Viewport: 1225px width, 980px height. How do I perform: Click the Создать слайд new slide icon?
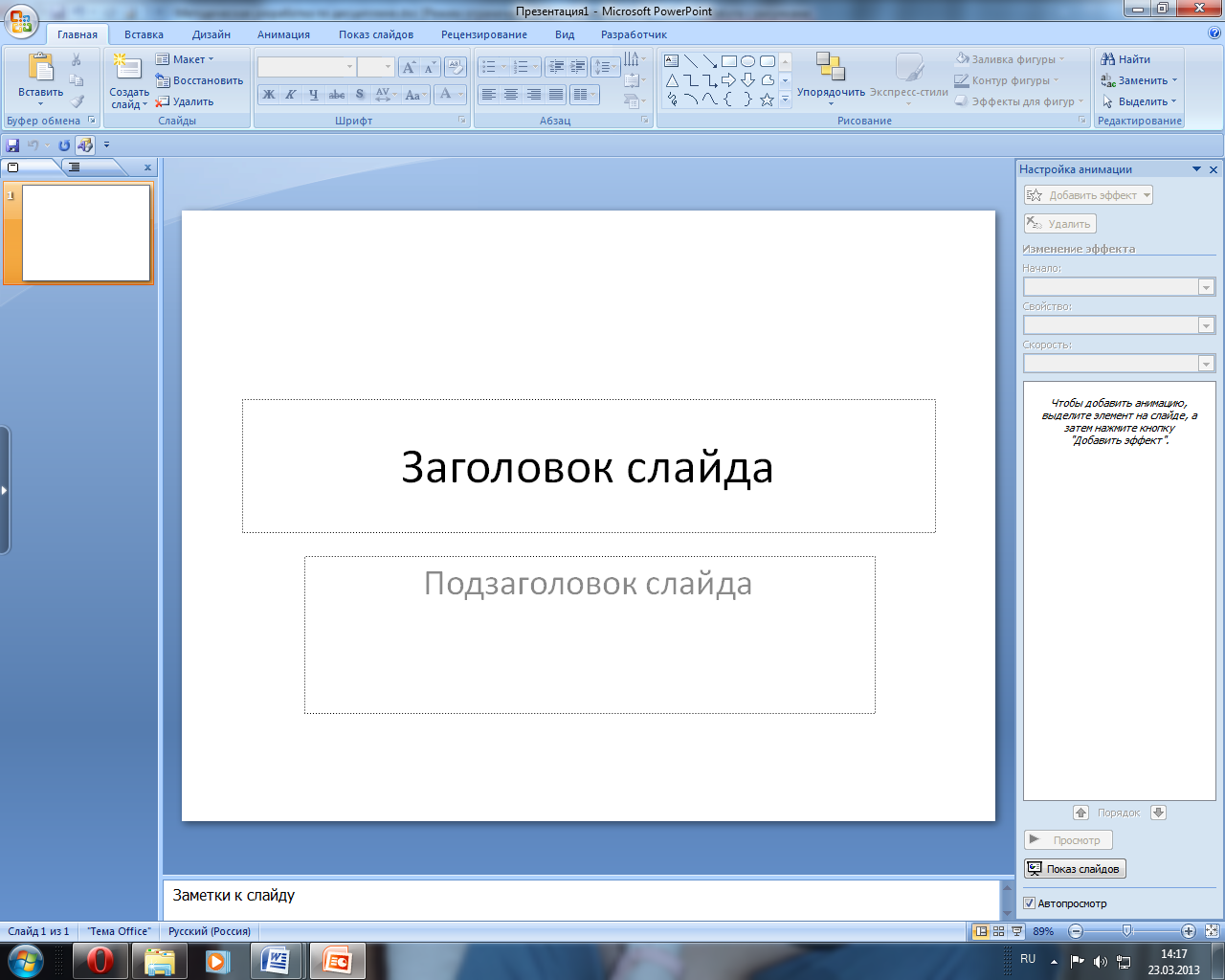point(127,67)
